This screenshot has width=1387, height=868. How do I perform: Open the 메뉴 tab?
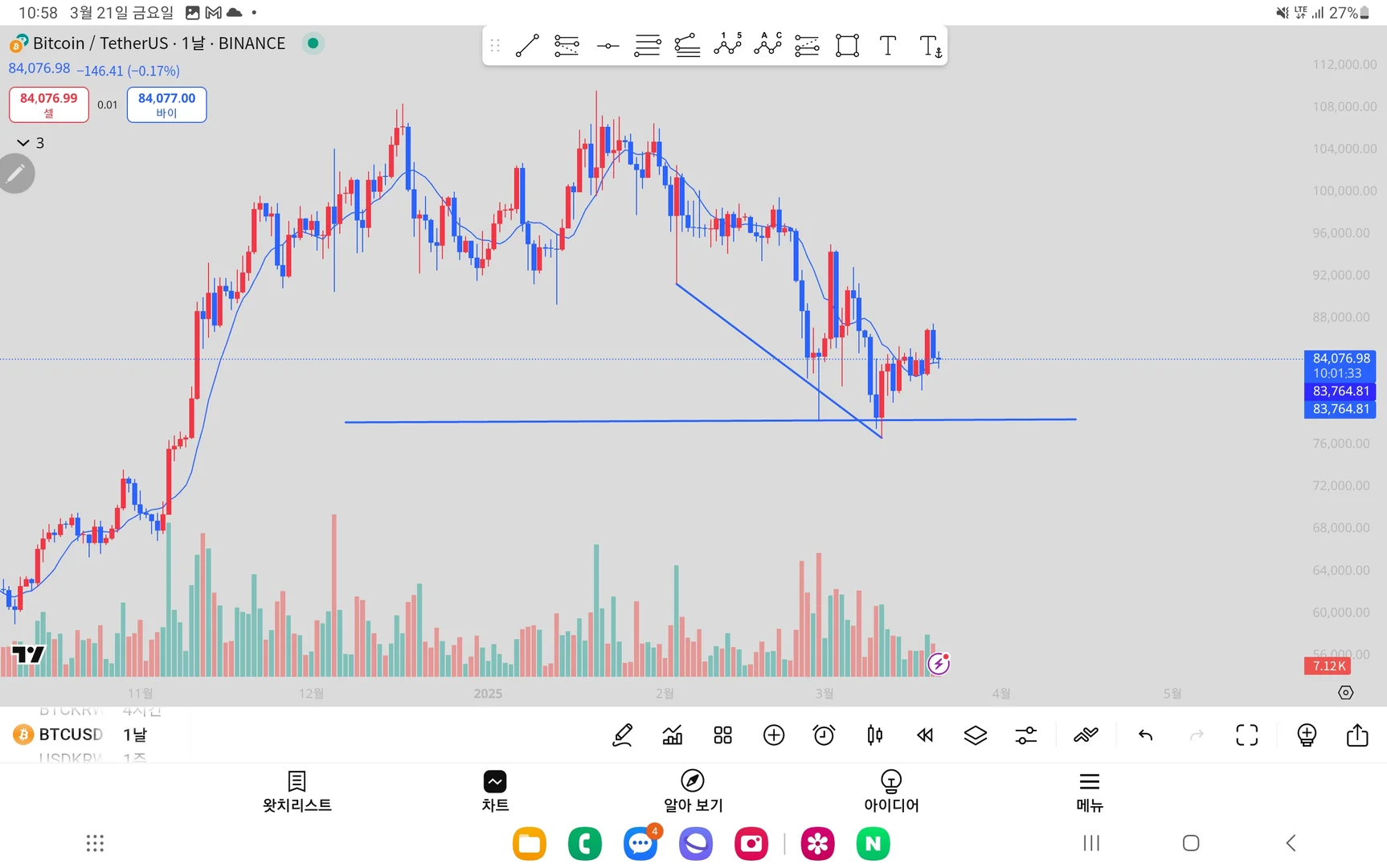pos(1090,792)
